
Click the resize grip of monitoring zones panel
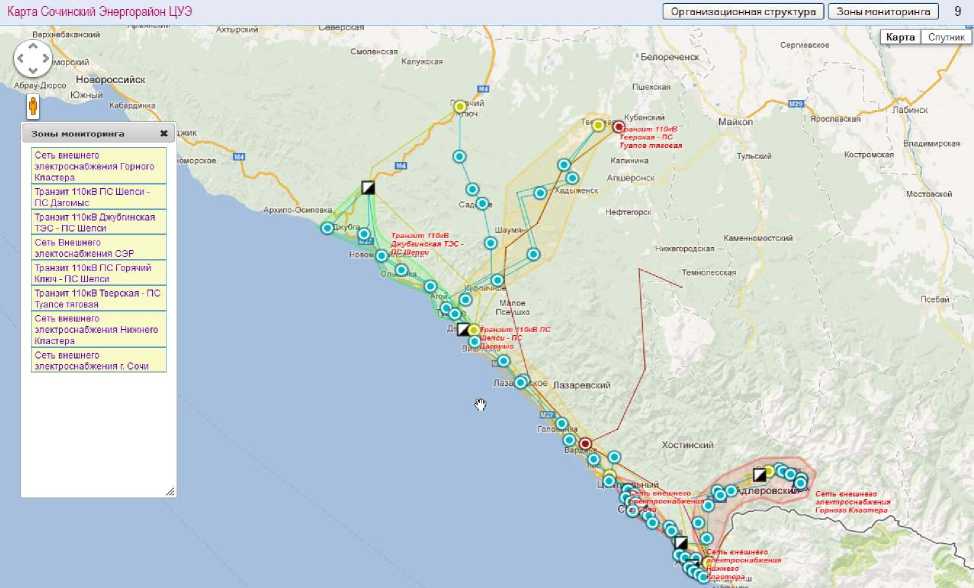pyautogui.click(x=169, y=491)
